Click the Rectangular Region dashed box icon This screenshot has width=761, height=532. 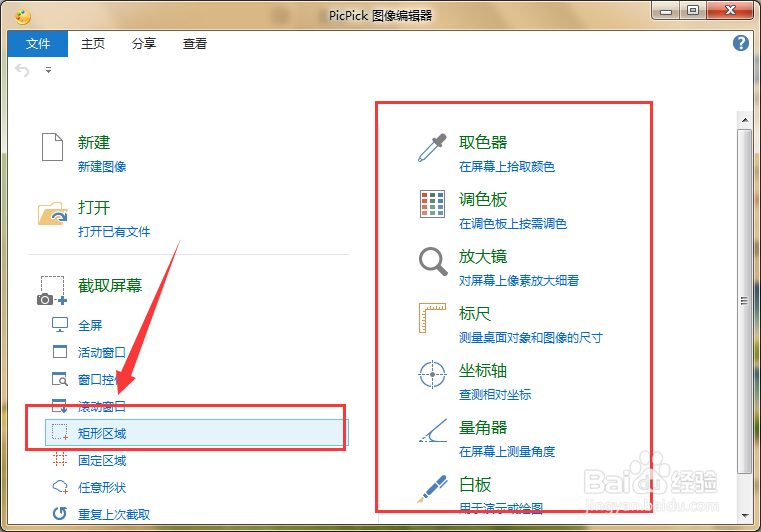coord(60,432)
